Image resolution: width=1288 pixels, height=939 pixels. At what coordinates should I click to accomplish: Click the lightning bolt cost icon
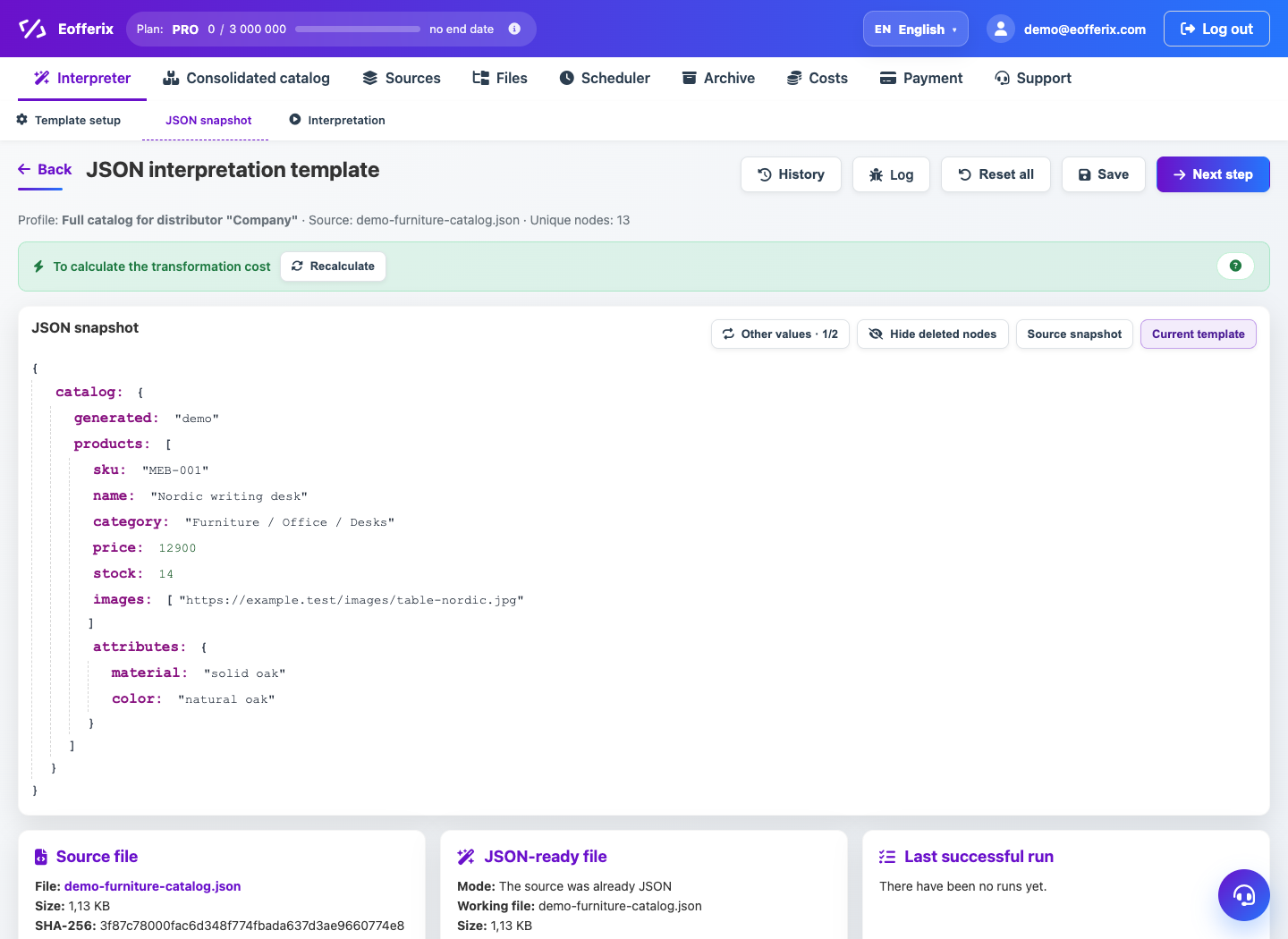click(38, 266)
